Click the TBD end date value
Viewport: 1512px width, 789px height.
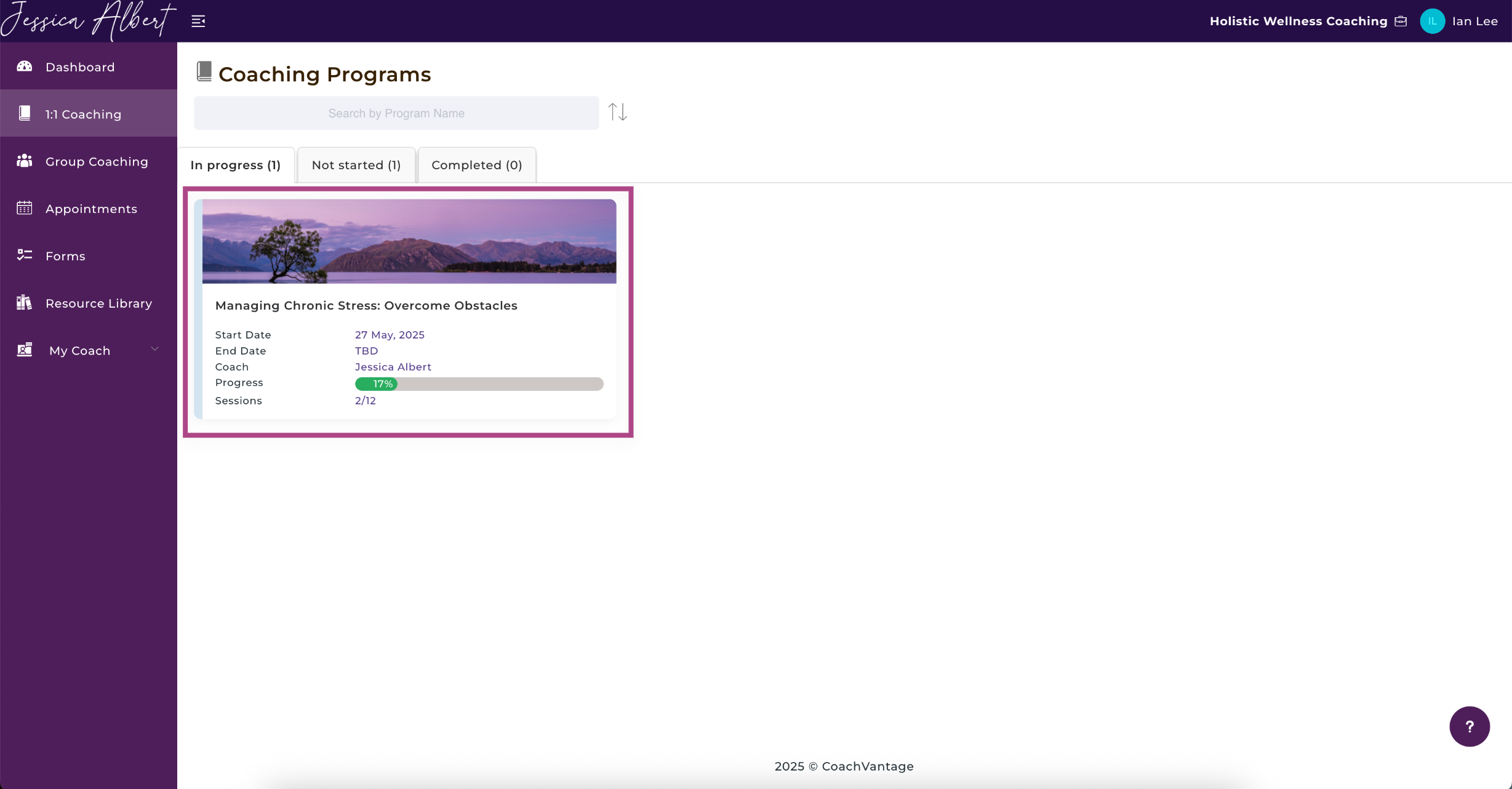(366, 351)
